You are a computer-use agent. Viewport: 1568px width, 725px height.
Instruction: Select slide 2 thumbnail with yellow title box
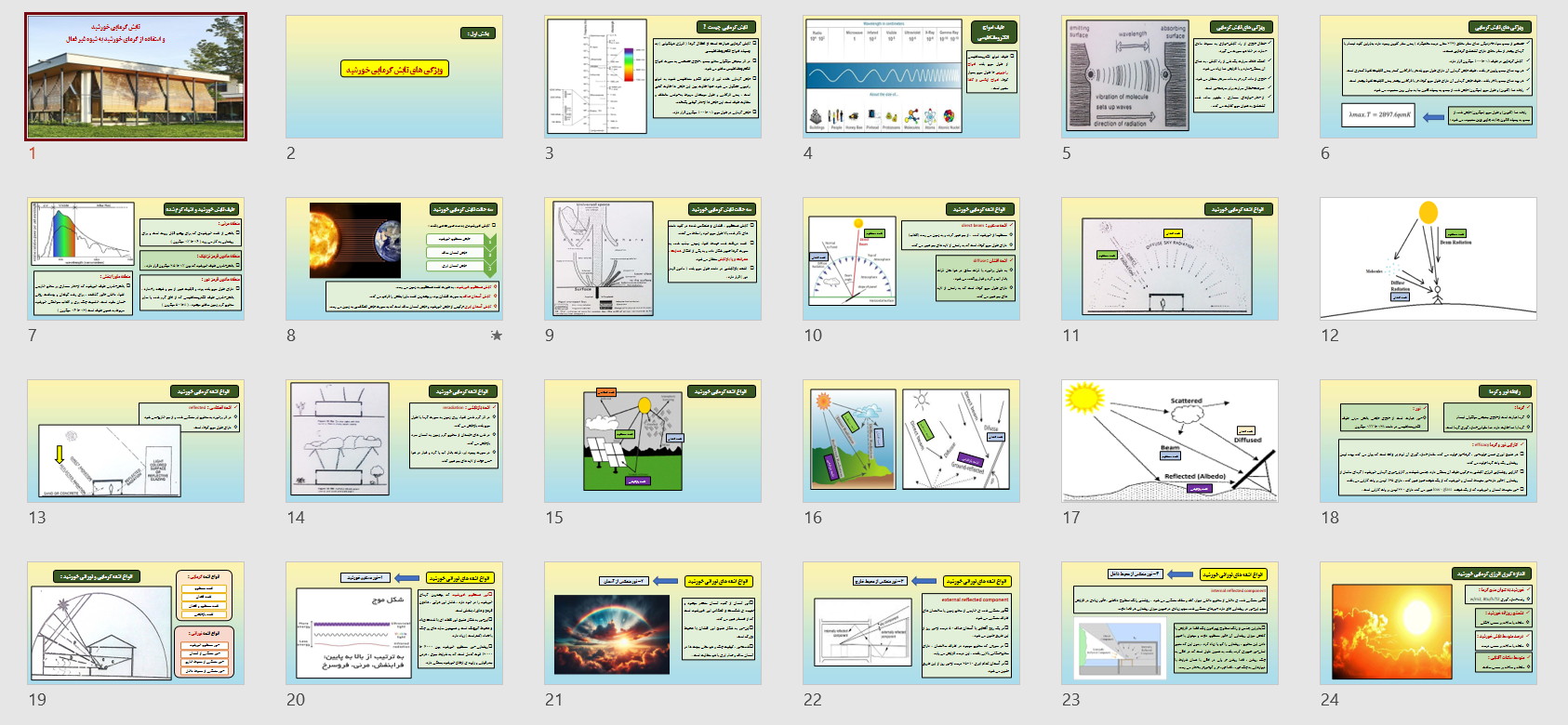[x=394, y=76]
